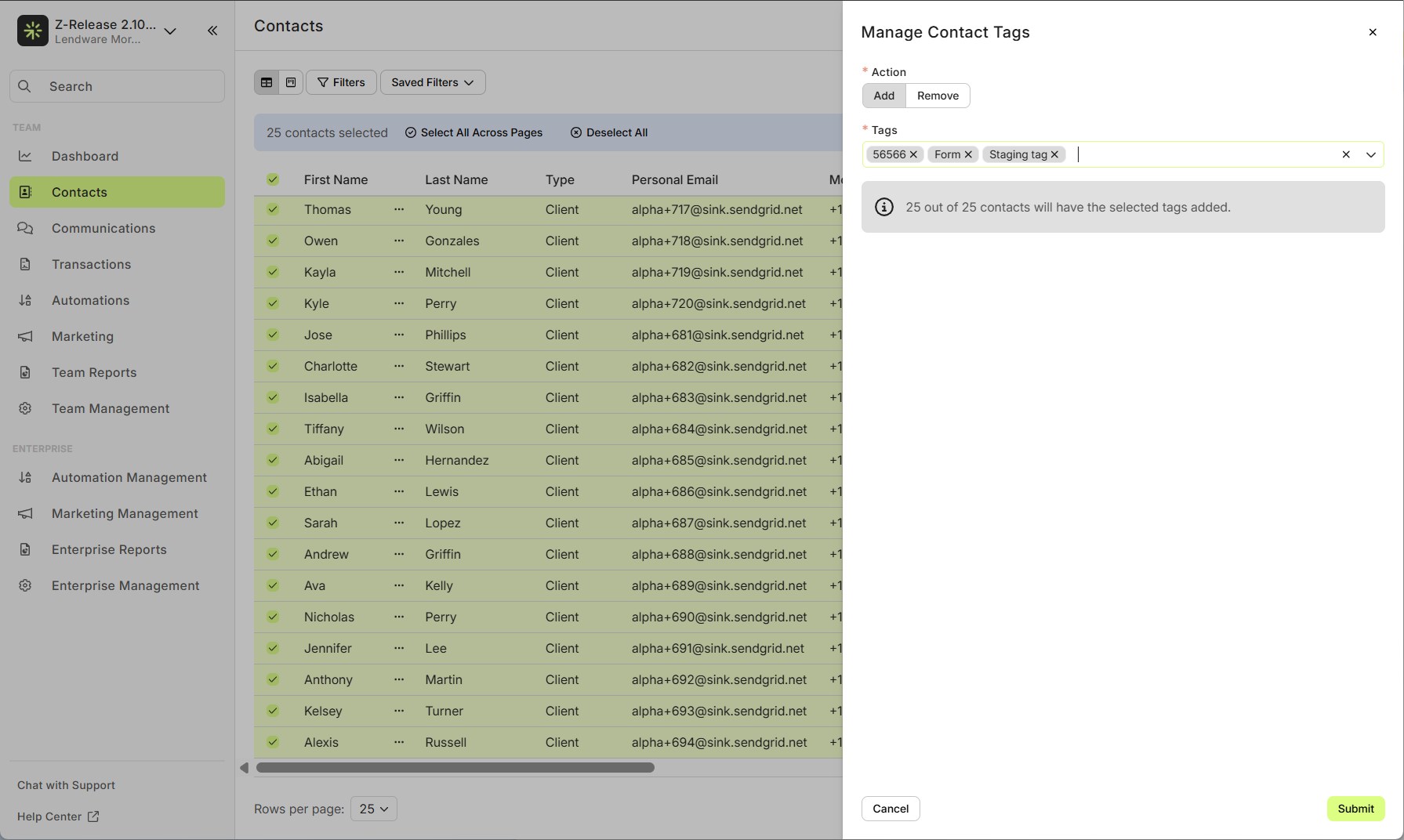Click the Submit button
The height and width of the screenshot is (840, 1404).
(x=1355, y=809)
